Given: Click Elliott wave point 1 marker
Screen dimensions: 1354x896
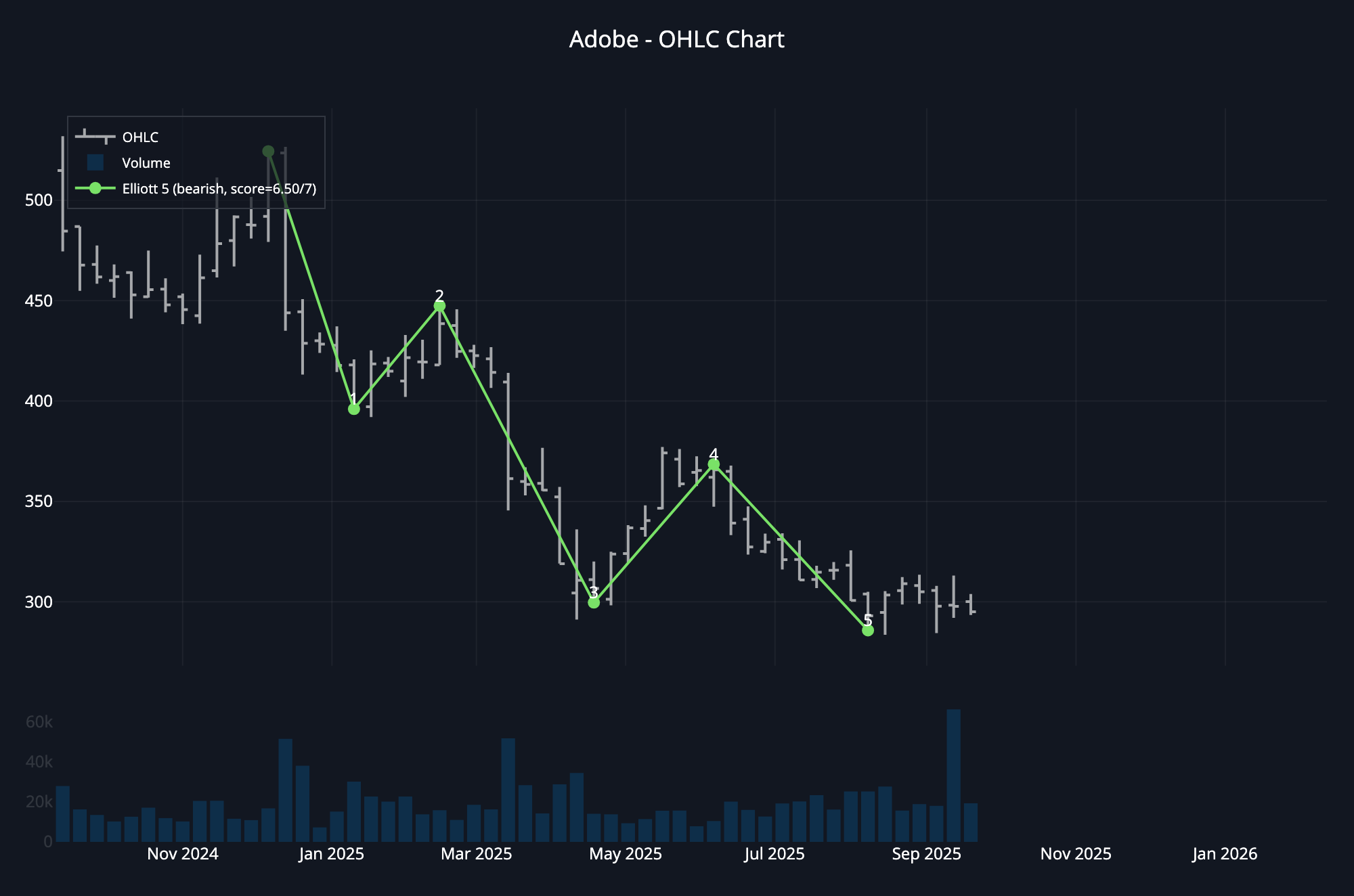Looking at the screenshot, I should click(353, 409).
